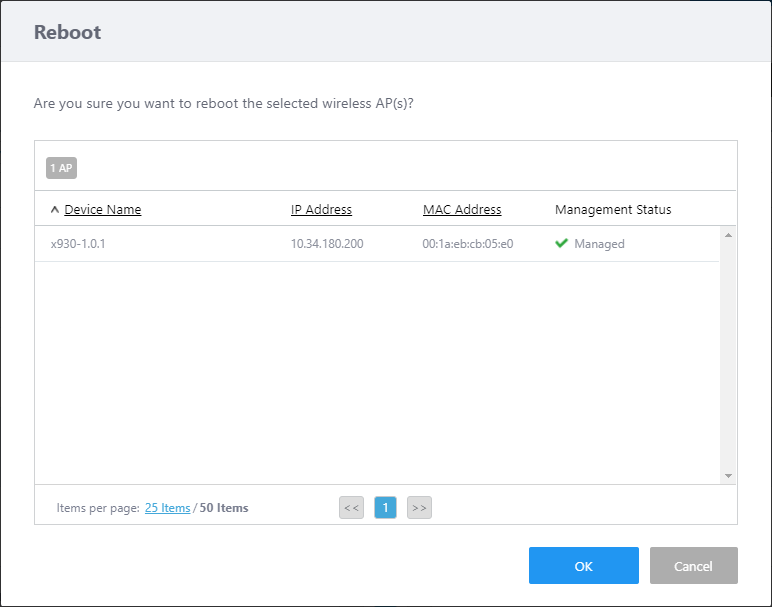The height and width of the screenshot is (607, 772).
Task: Choose 50 Items per page
Action: [x=224, y=508]
